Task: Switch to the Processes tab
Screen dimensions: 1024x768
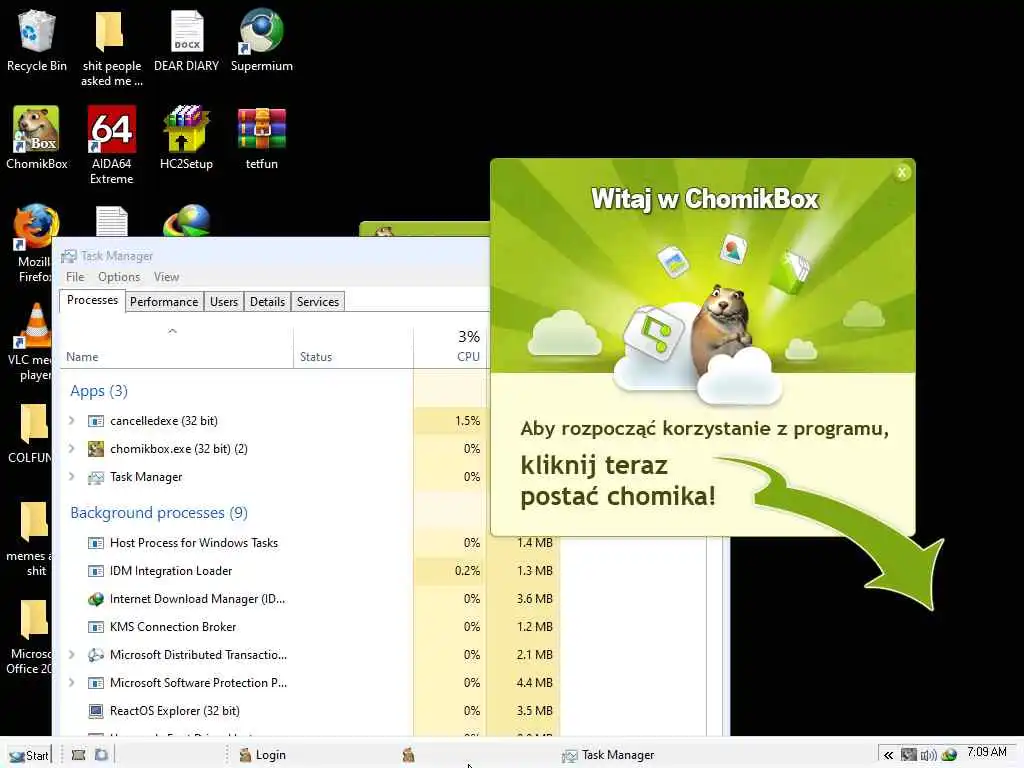Action: (92, 300)
